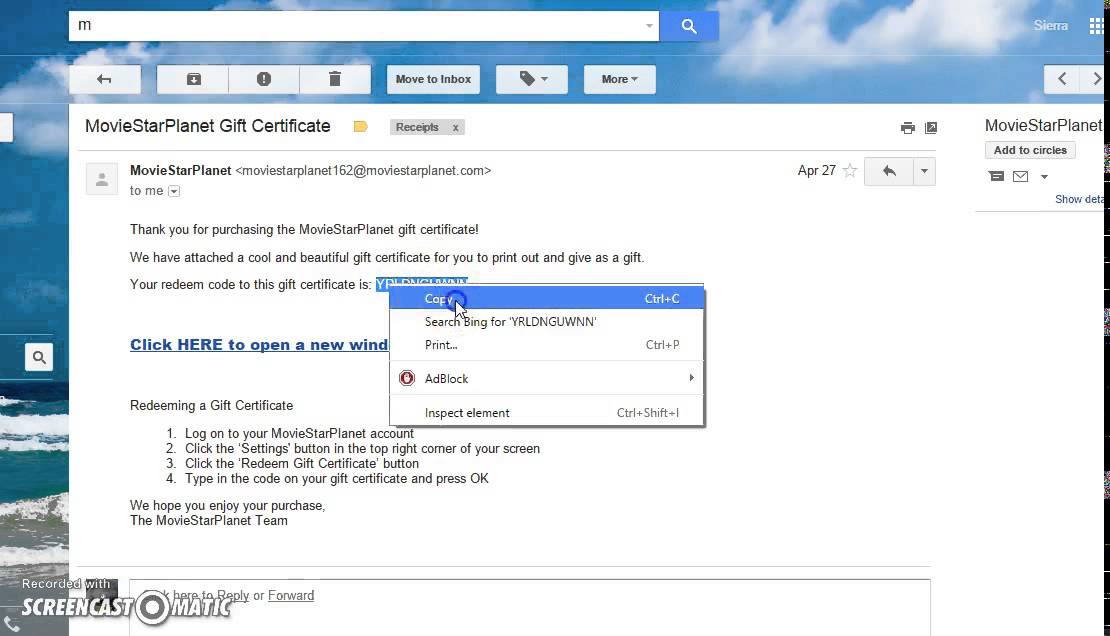
Task: Click the blue search magnifier button
Action: [689, 26]
